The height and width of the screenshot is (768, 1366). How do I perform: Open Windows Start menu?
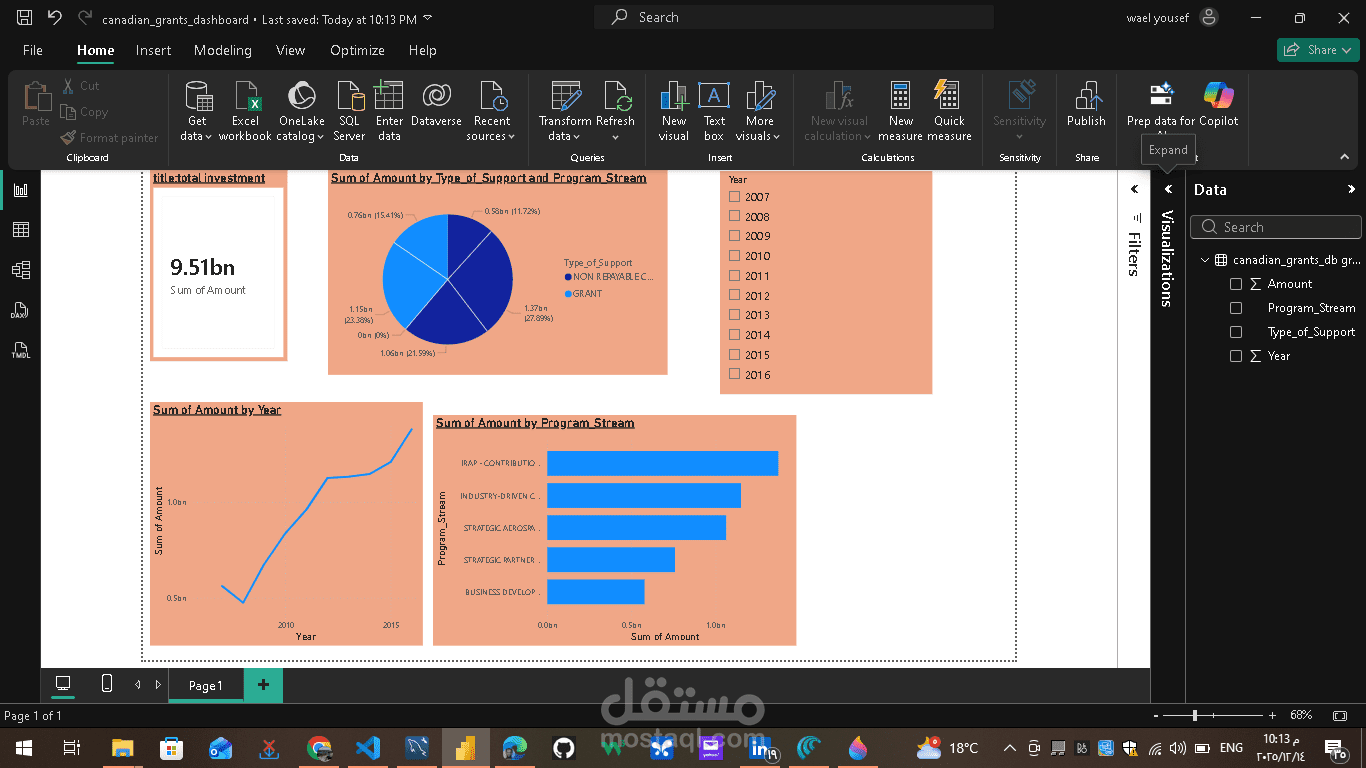(23, 747)
